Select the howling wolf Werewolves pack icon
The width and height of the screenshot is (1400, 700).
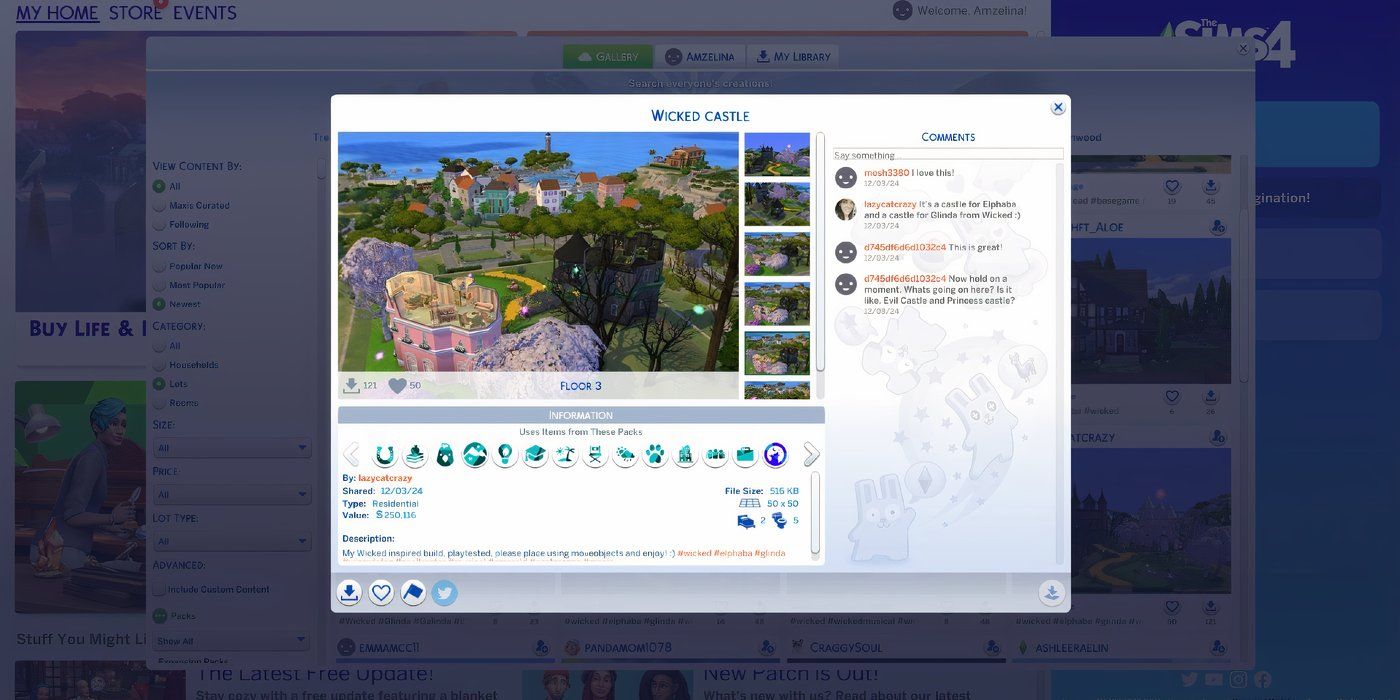click(x=775, y=455)
